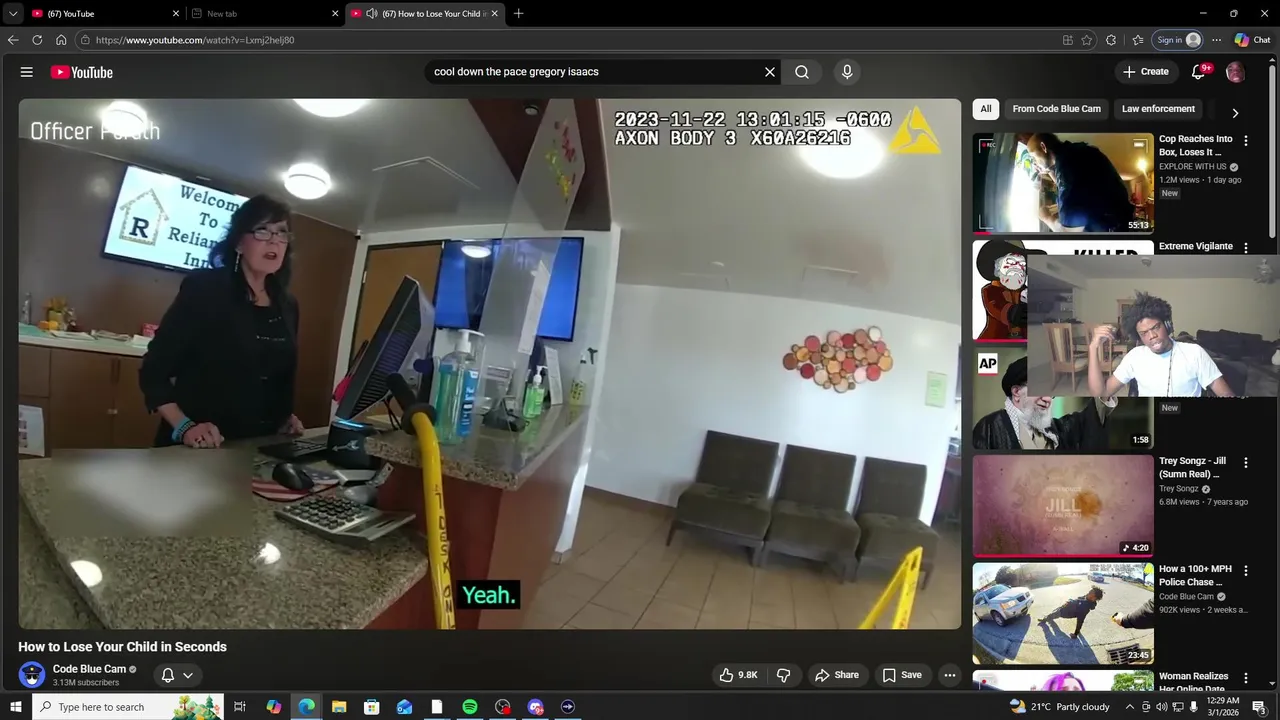Open Microsoft Store from taskbar

tap(371, 707)
